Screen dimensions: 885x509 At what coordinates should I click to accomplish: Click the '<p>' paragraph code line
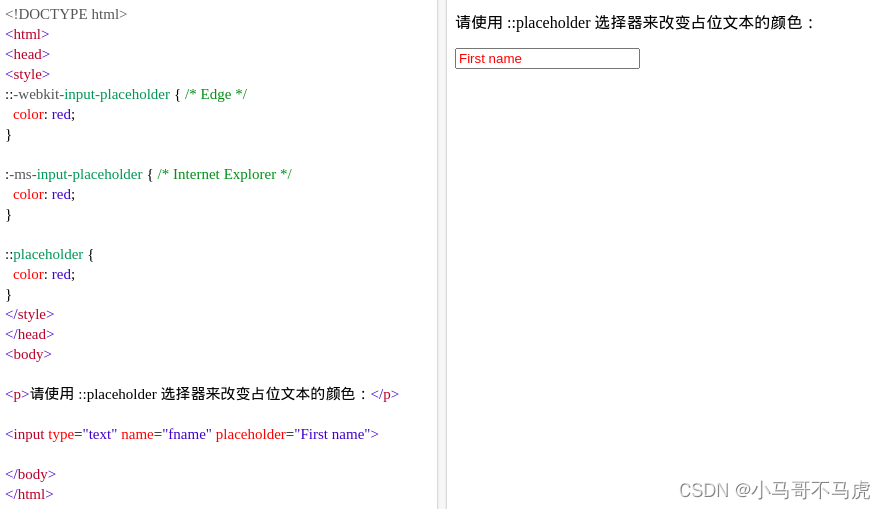pyautogui.click(x=202, y=394)
